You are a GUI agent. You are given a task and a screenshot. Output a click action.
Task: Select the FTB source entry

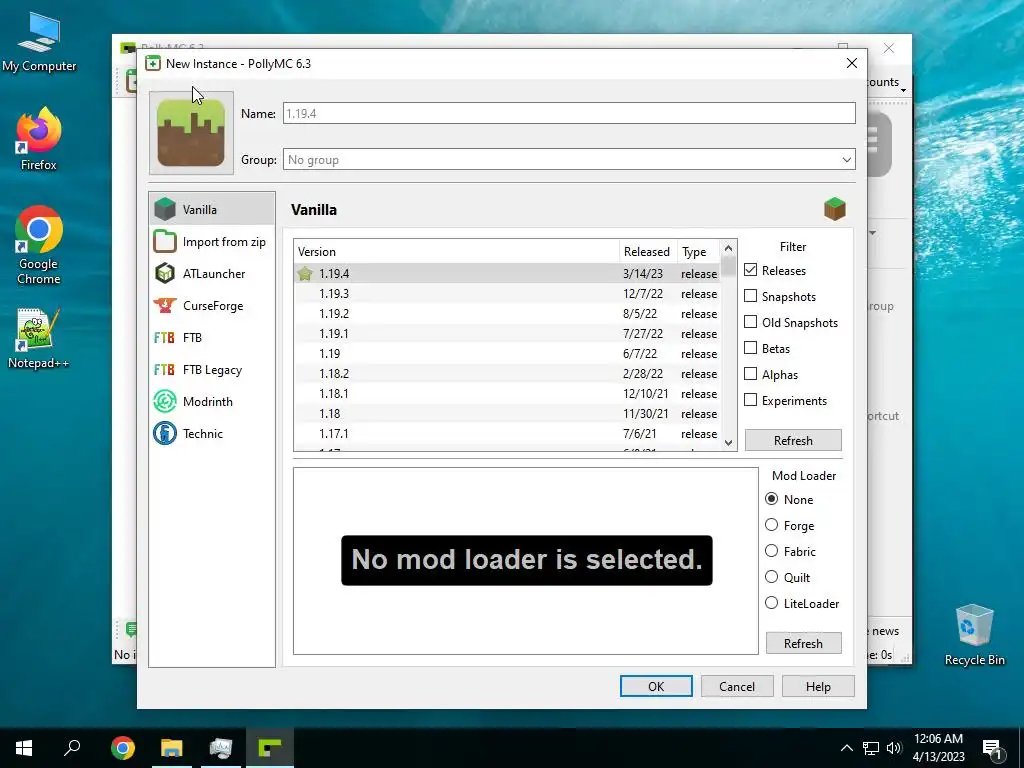(212, 338)
